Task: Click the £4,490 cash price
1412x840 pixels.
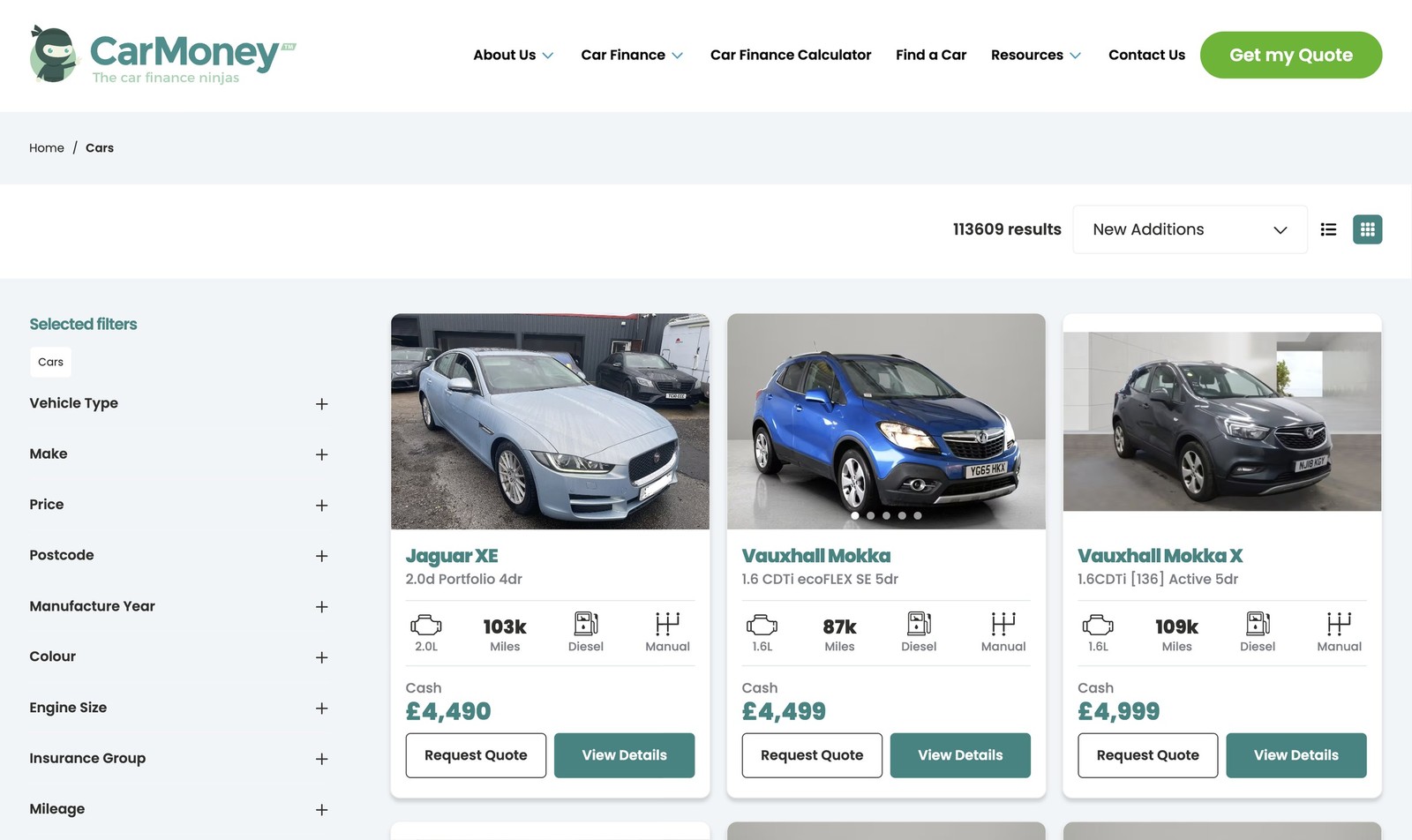Action: (x=448, y=711)
